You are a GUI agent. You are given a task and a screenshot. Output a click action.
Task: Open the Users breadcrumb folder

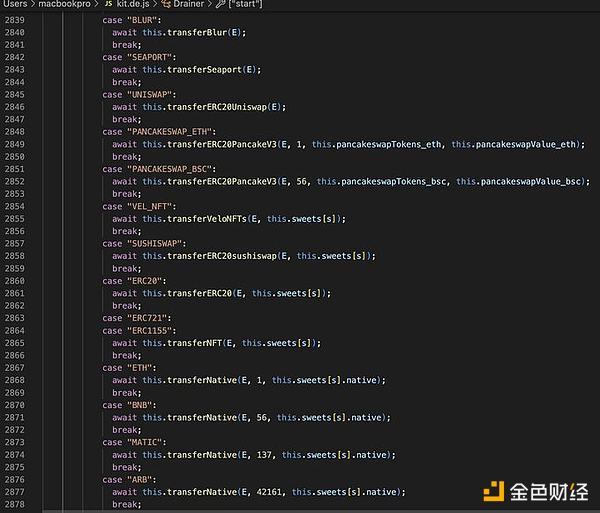tap(16, 5)
